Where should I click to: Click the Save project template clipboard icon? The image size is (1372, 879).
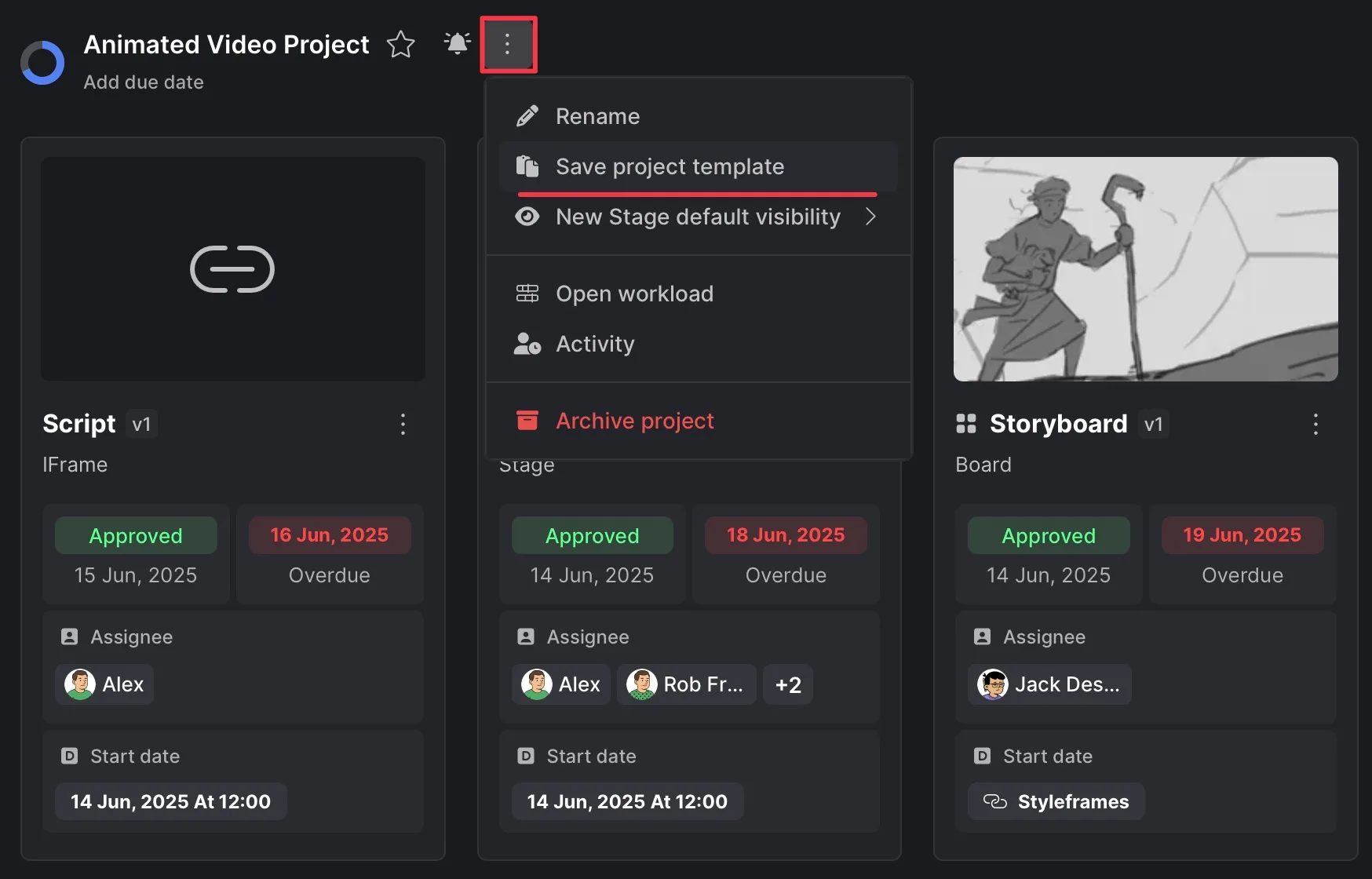coord(527,166)
